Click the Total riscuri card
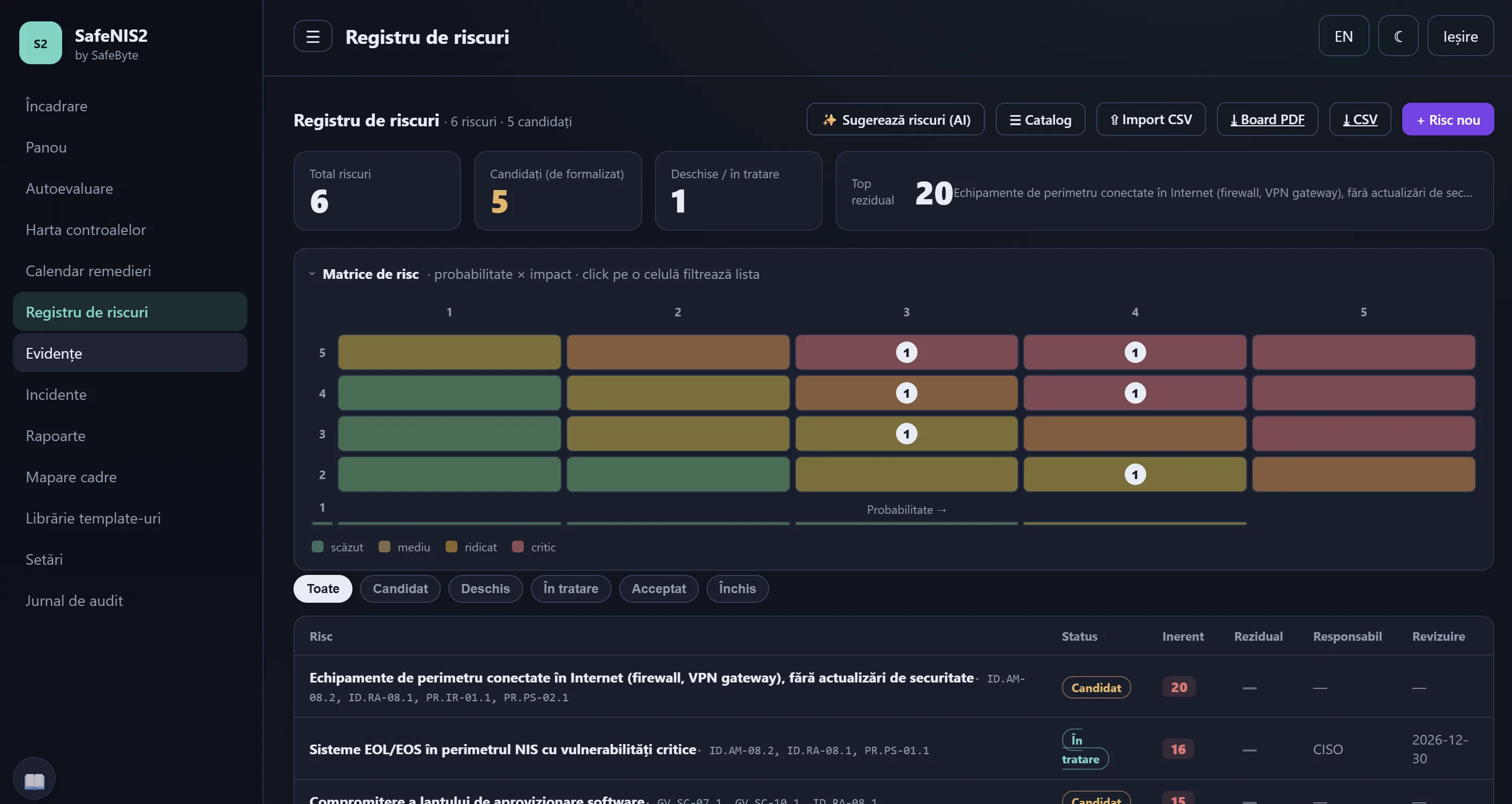Image resolution: width=1512 pixels, height=804 pixels. [x=377, y=191]
